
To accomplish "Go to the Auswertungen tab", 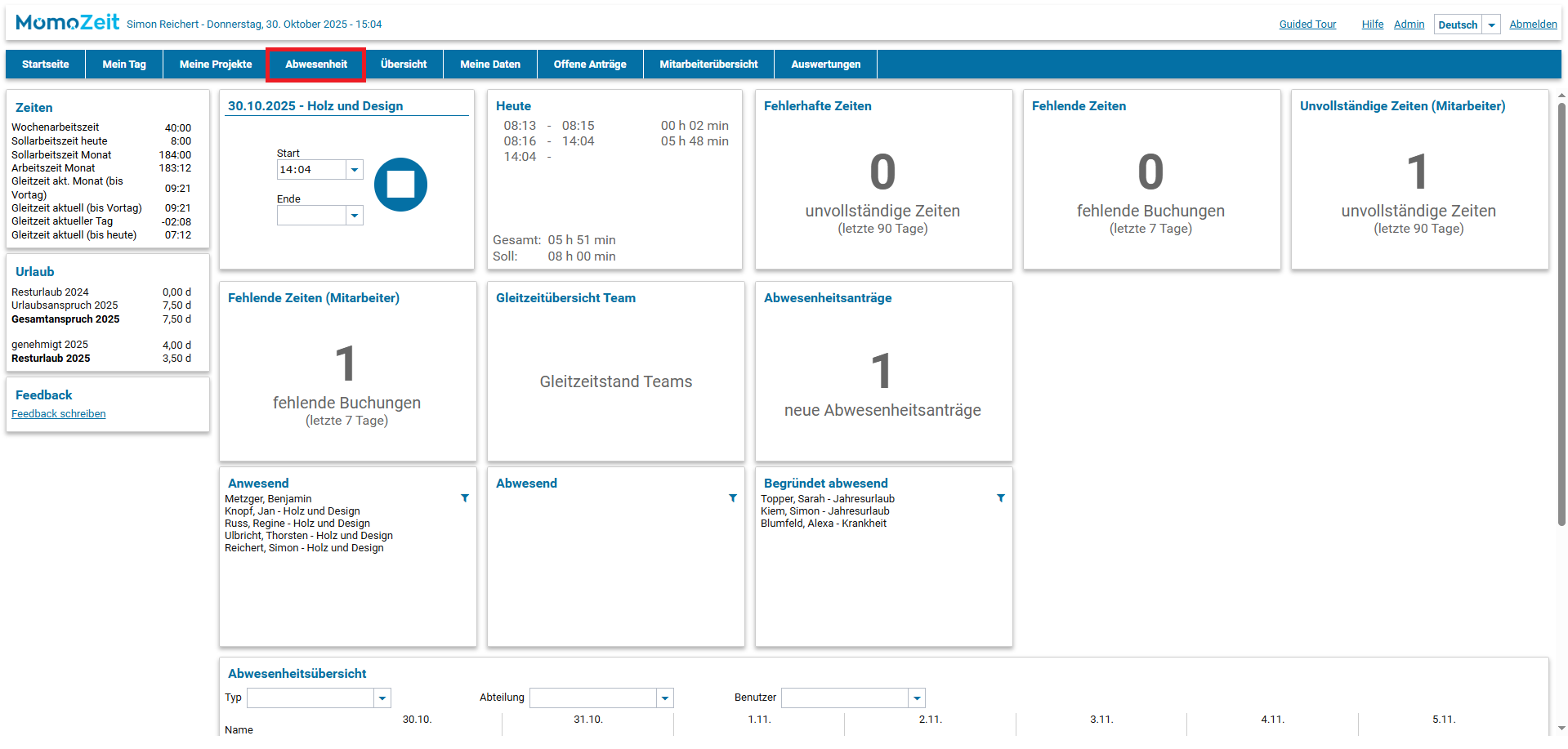I will pyautogui.click(x=825, y=65).
